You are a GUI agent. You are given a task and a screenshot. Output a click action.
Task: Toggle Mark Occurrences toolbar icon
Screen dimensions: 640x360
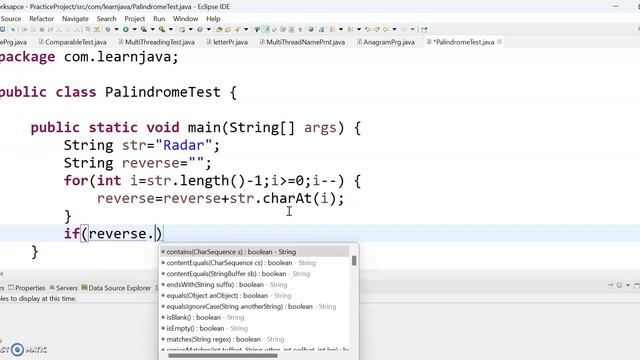pos(265,29)
